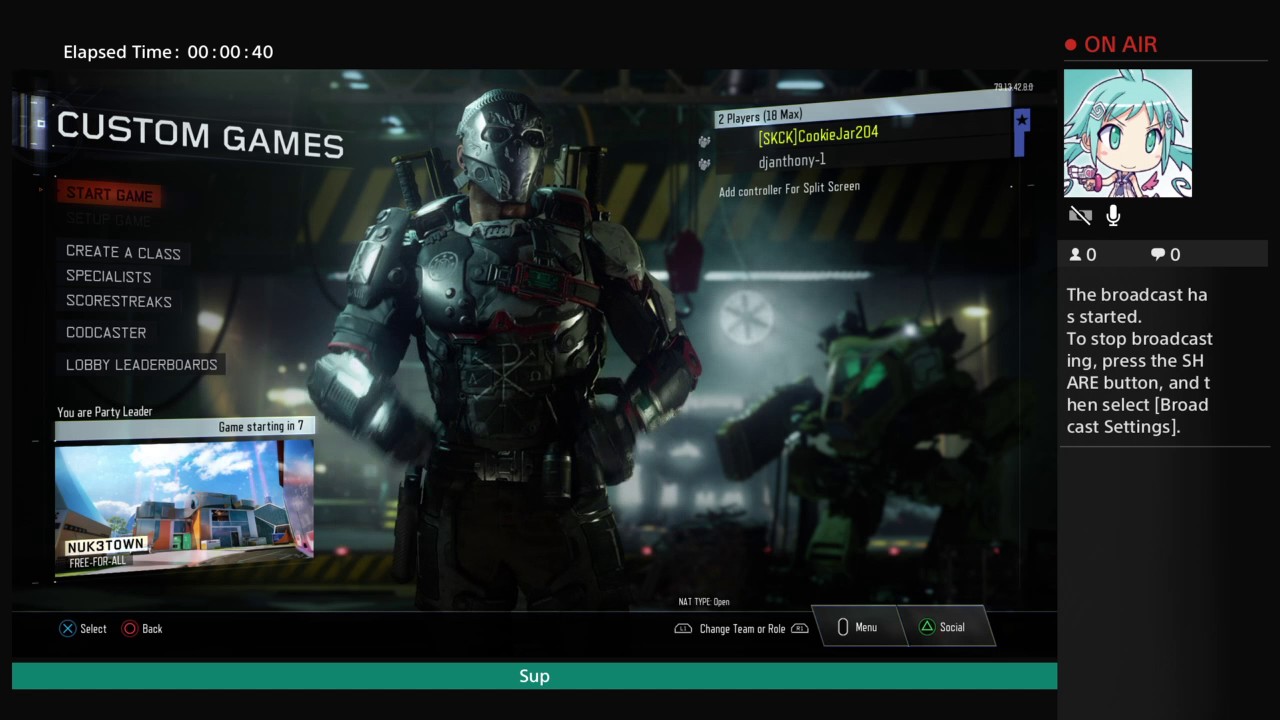This screenshot has height=720, width=1280.
Task: Click the triangle icon beside Social
Action: [926, 627]
